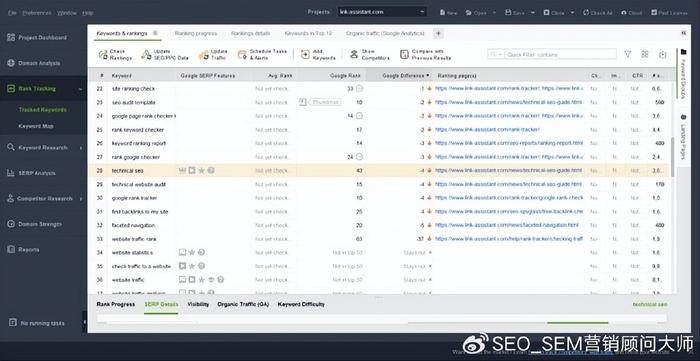Click Compare with Previous Results icon
The height and width of the screenshot is (361, 700).
pyautogui.click(x=404, y=54)
